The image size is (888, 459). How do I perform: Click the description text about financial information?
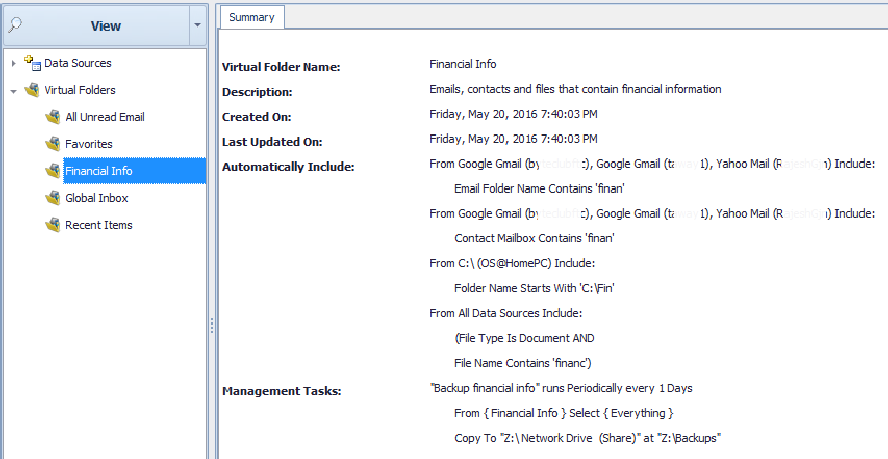point(575,89)
